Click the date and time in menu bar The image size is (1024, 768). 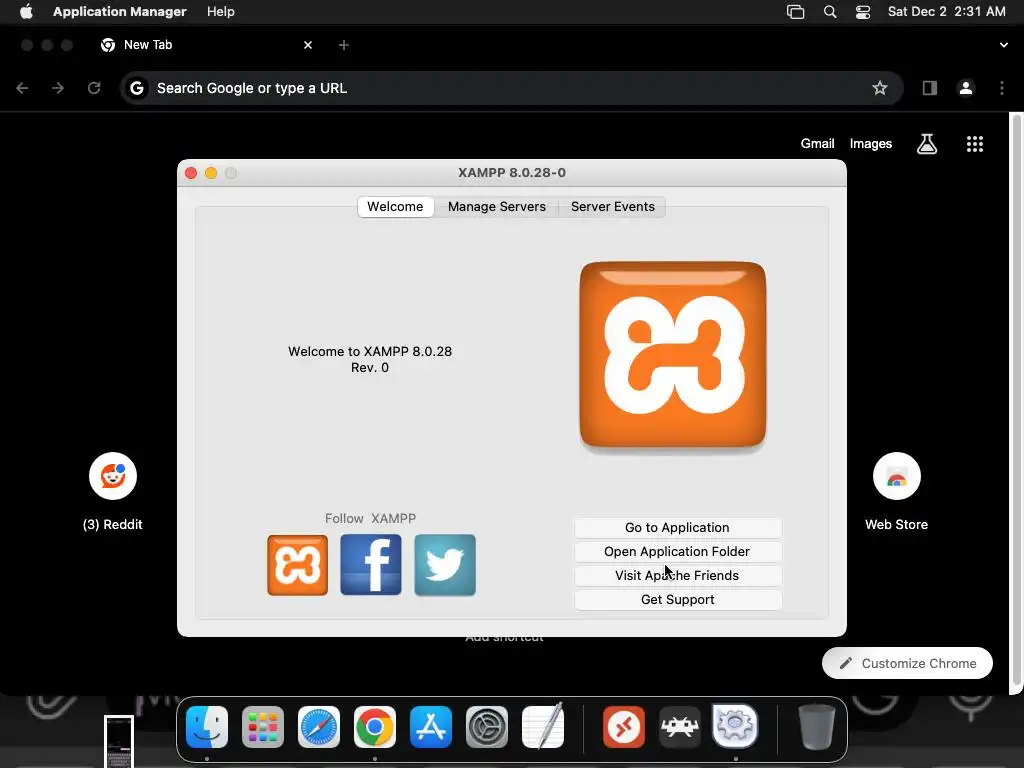point(946,12)
